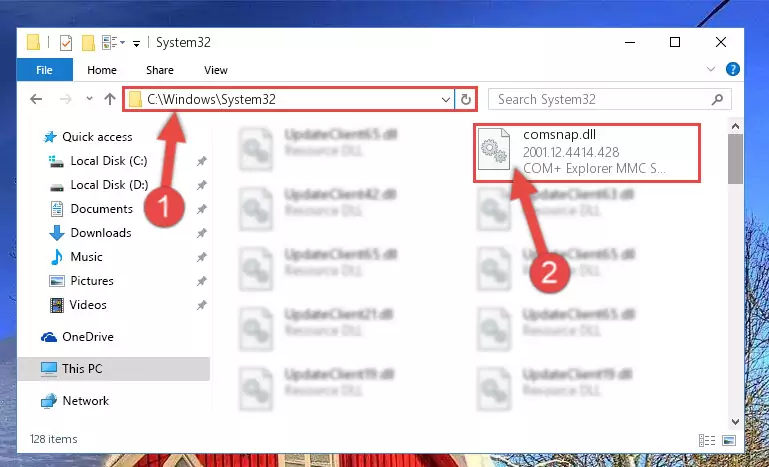
Task: Click the New folder quick access icon
Action: click(x=88, y=43)
